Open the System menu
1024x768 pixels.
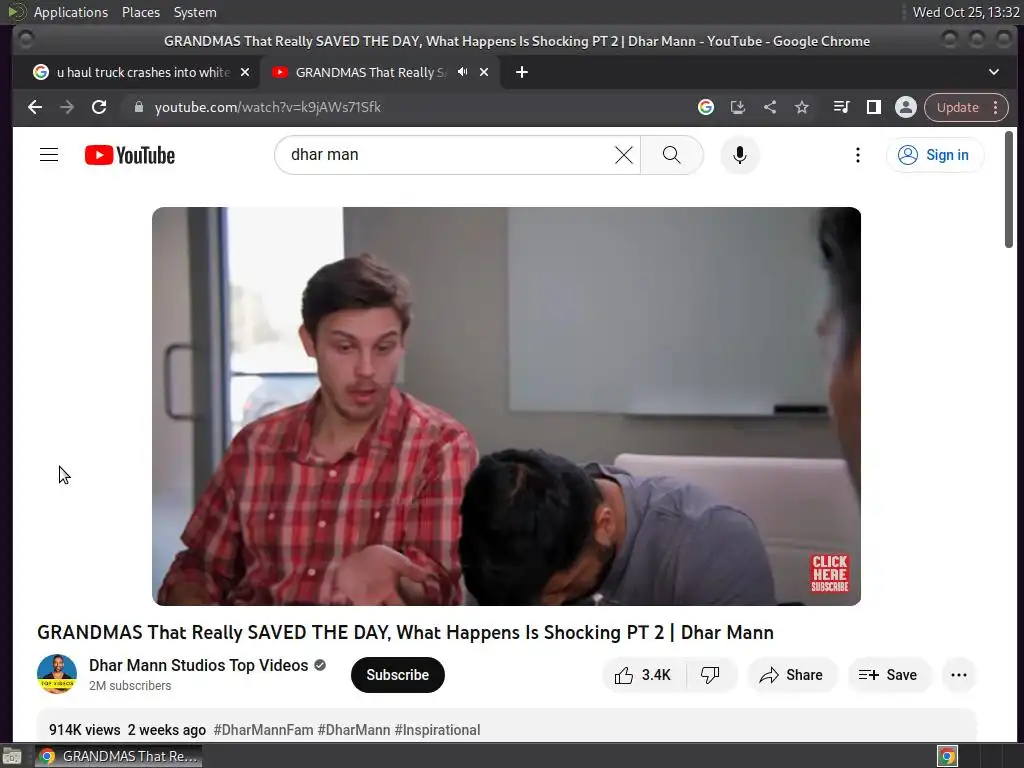pos(195,12)
